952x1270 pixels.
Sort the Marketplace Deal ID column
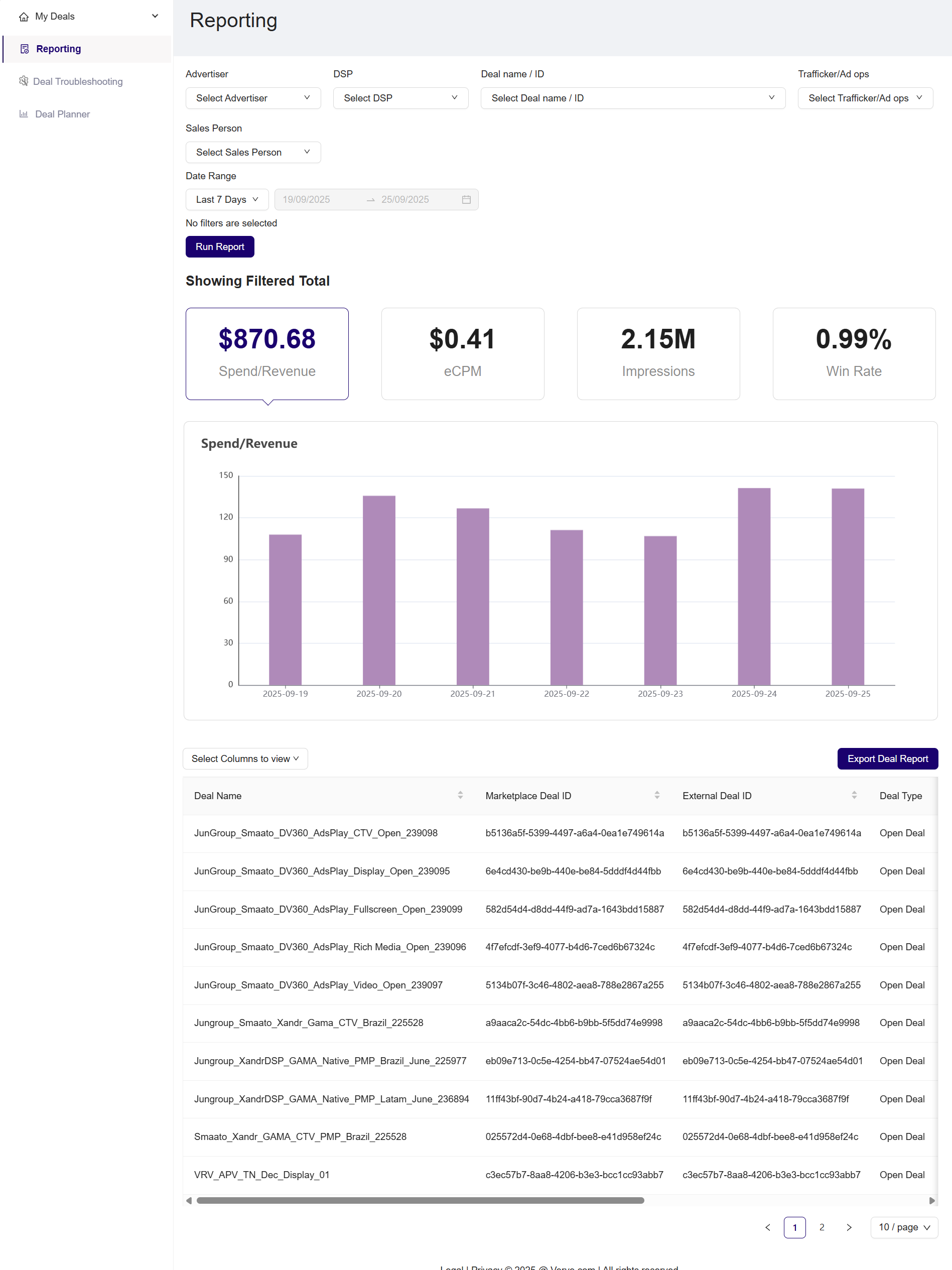point(657,795)
